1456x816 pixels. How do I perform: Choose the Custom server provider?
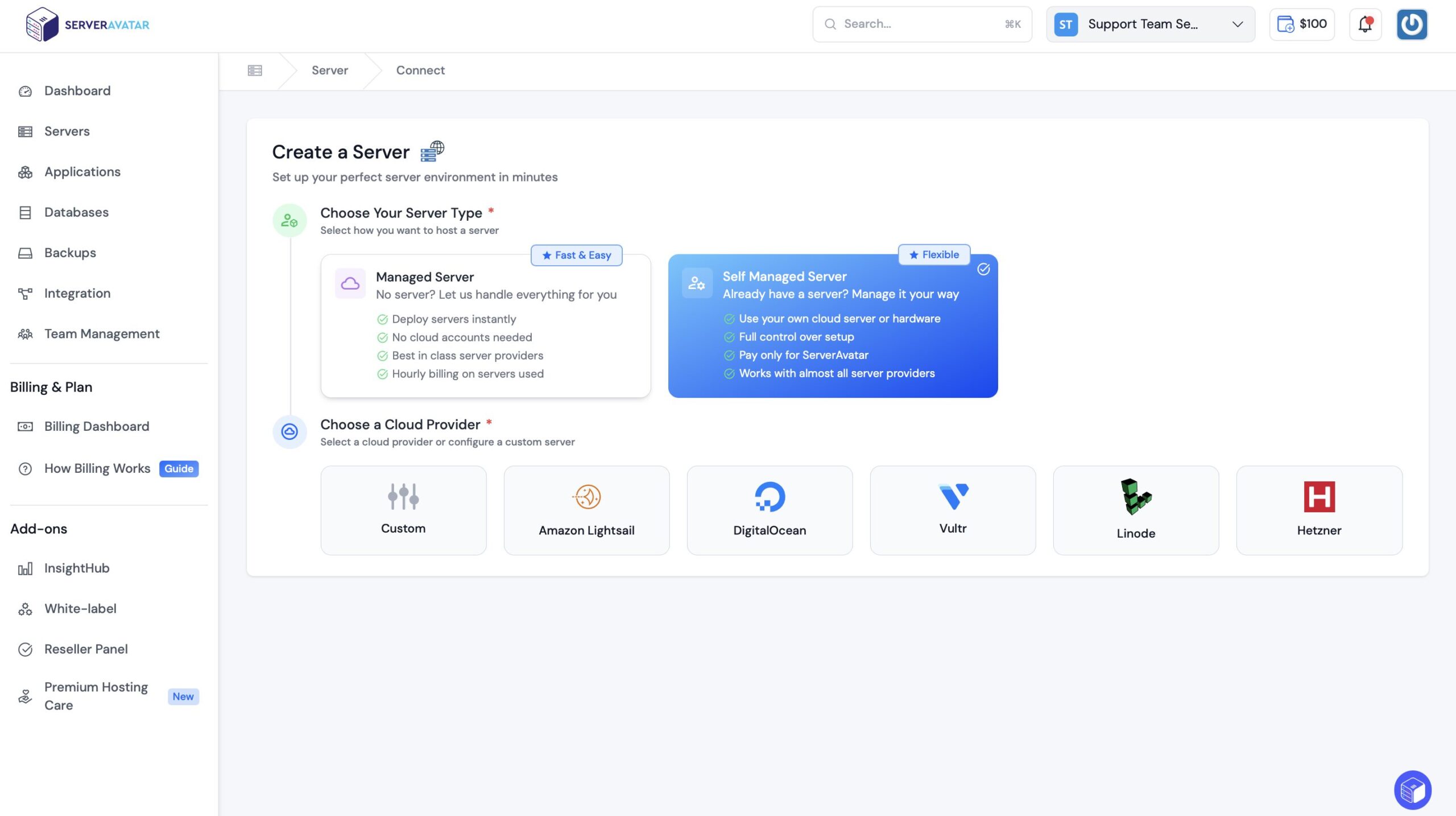403,510
